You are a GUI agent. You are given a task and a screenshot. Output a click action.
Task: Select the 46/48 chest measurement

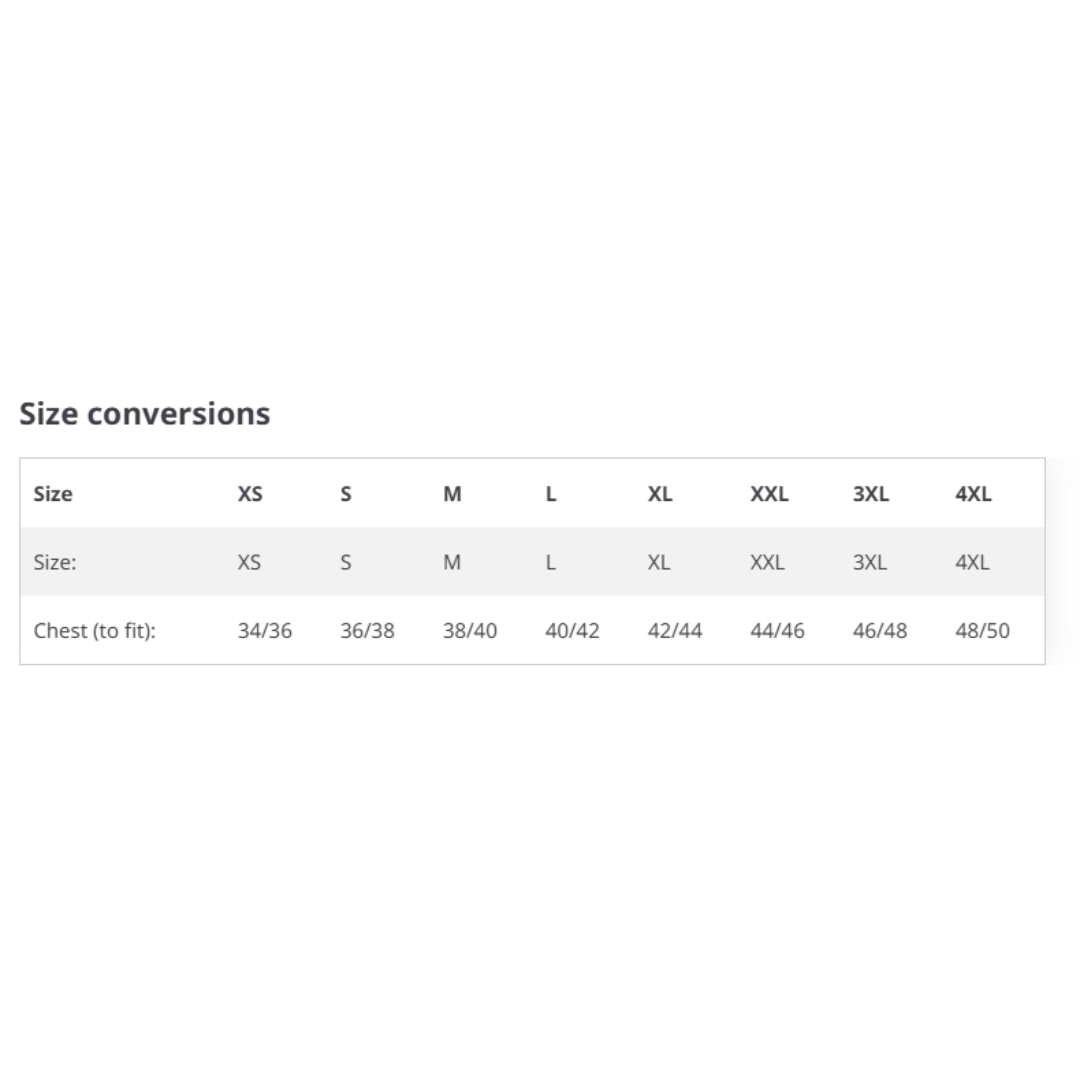click(880, 631)
